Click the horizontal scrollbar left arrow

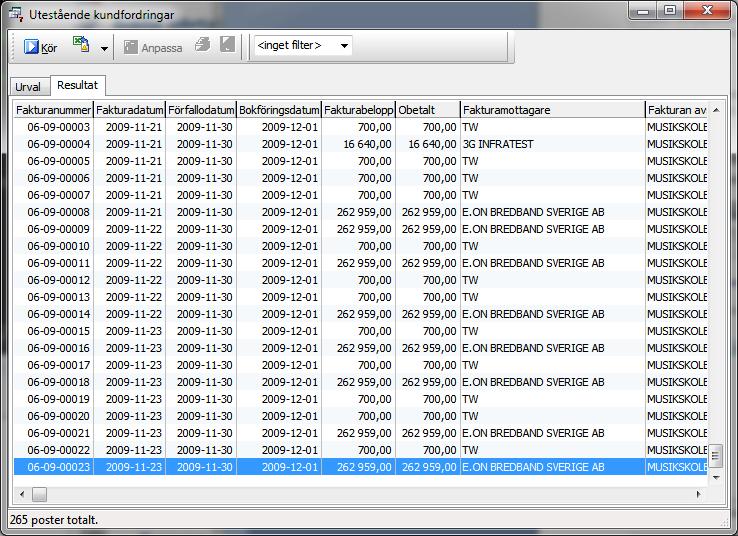[22, 494]
